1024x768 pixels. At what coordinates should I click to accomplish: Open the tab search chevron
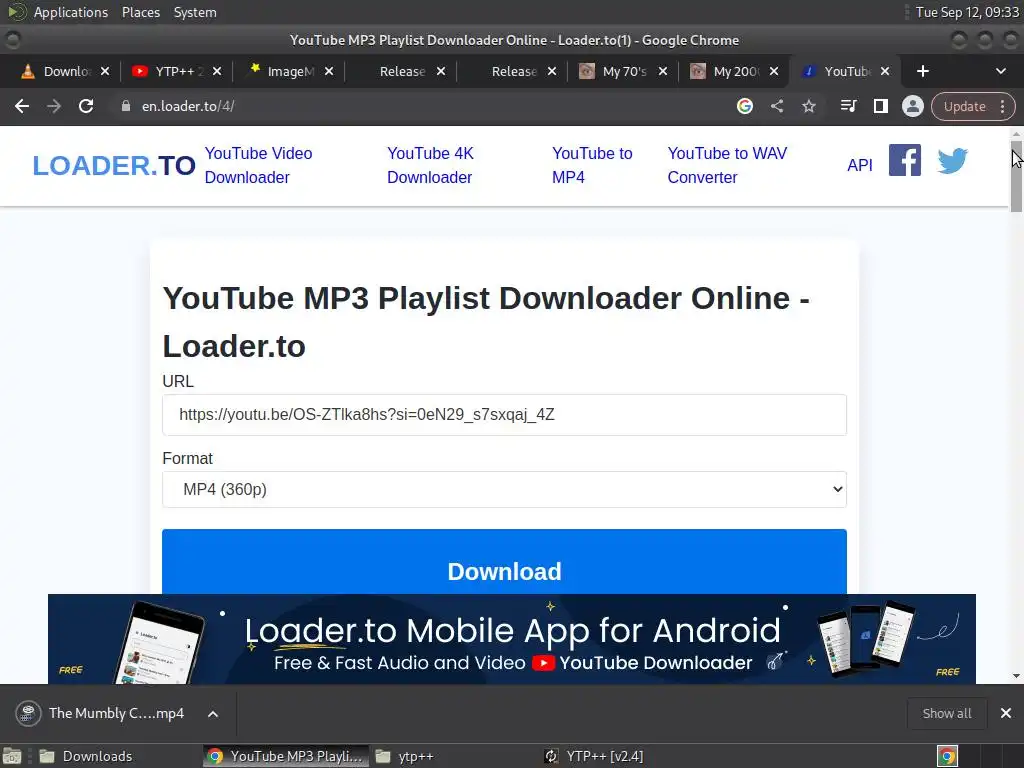coord(1000,71)
